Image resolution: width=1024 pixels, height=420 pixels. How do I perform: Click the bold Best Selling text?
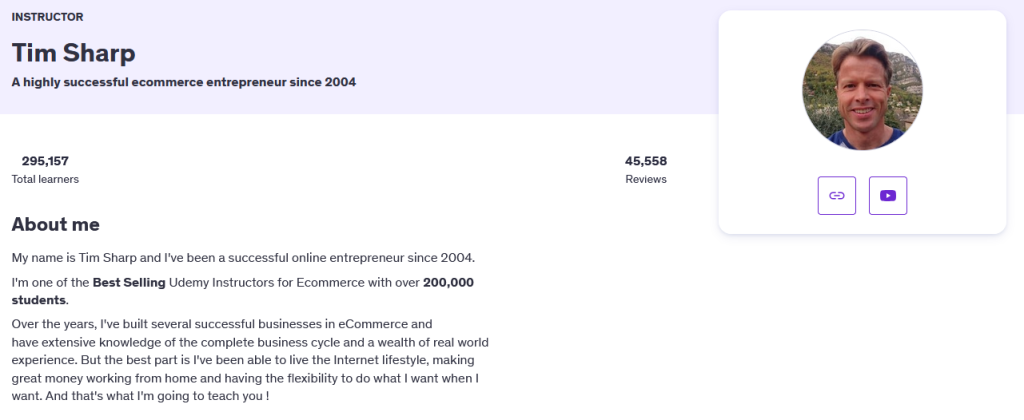click(129, 283)
